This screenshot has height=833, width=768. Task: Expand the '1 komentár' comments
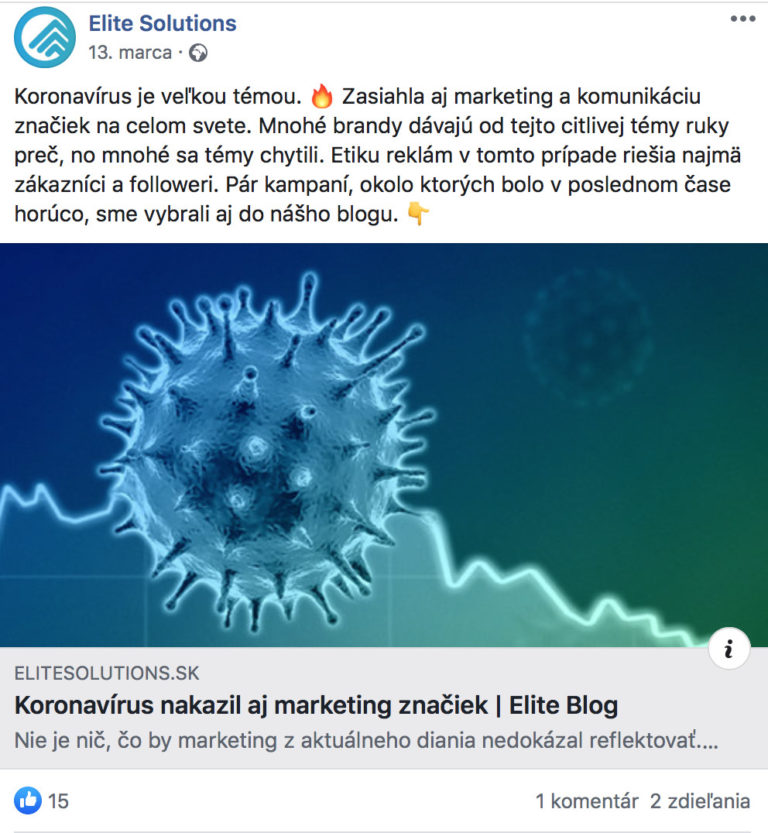point(586,801)
